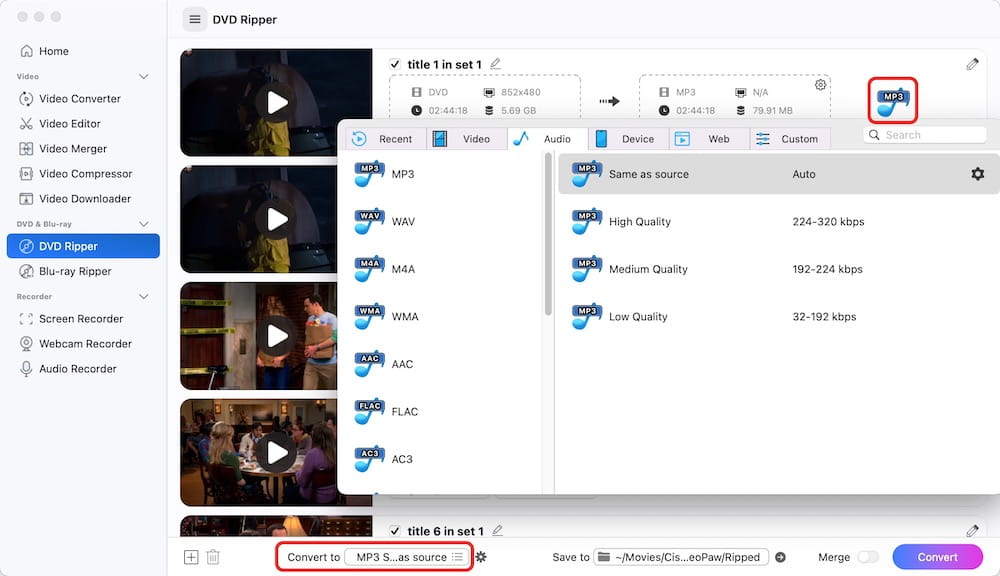The height and width of the screenshot is (576, 1000).
Task: Switch to the Web tab
Action: coord(709,139)
